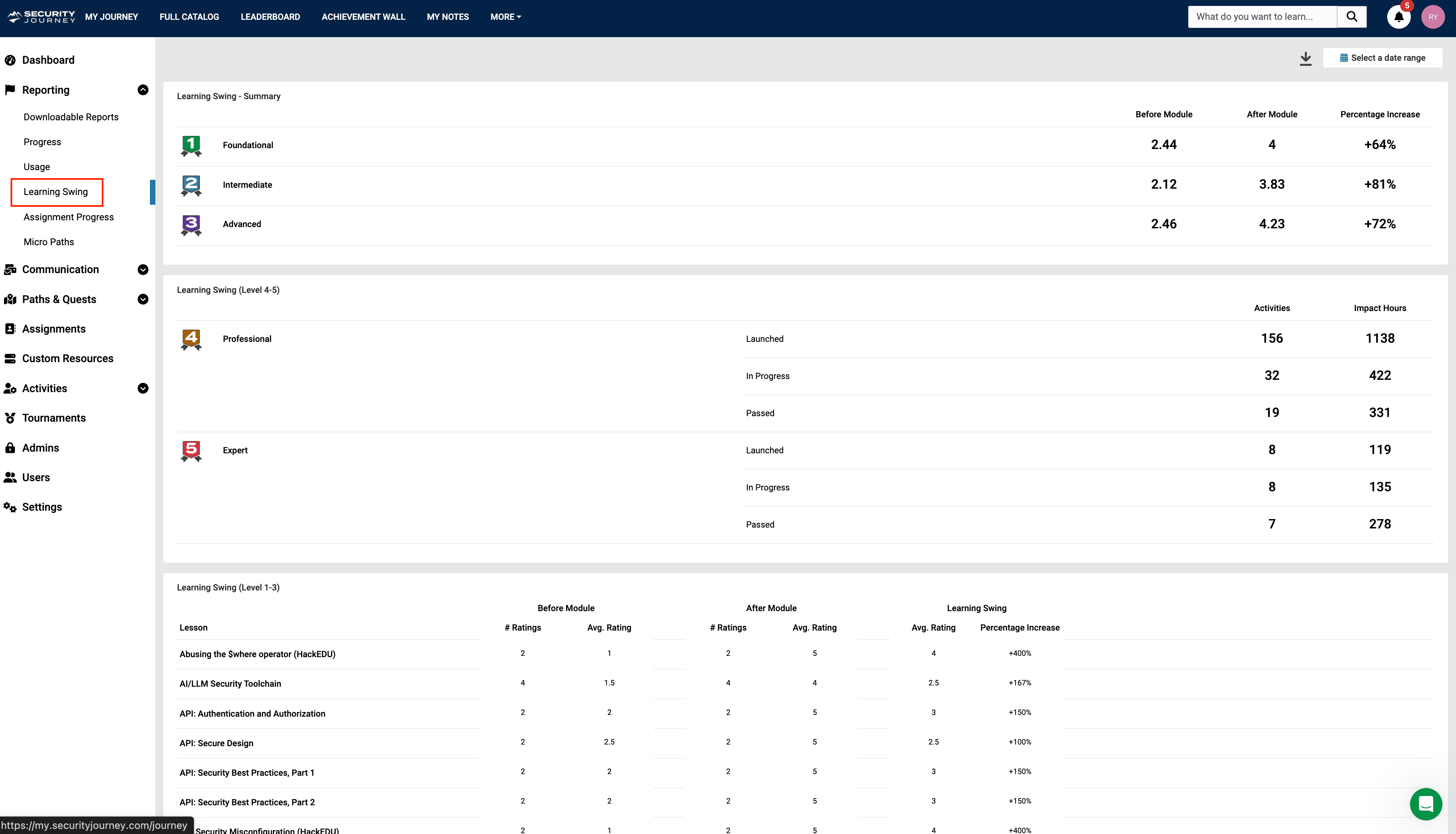Click the search magnifier icon

pyautogui.click(x=1352, y=16)
